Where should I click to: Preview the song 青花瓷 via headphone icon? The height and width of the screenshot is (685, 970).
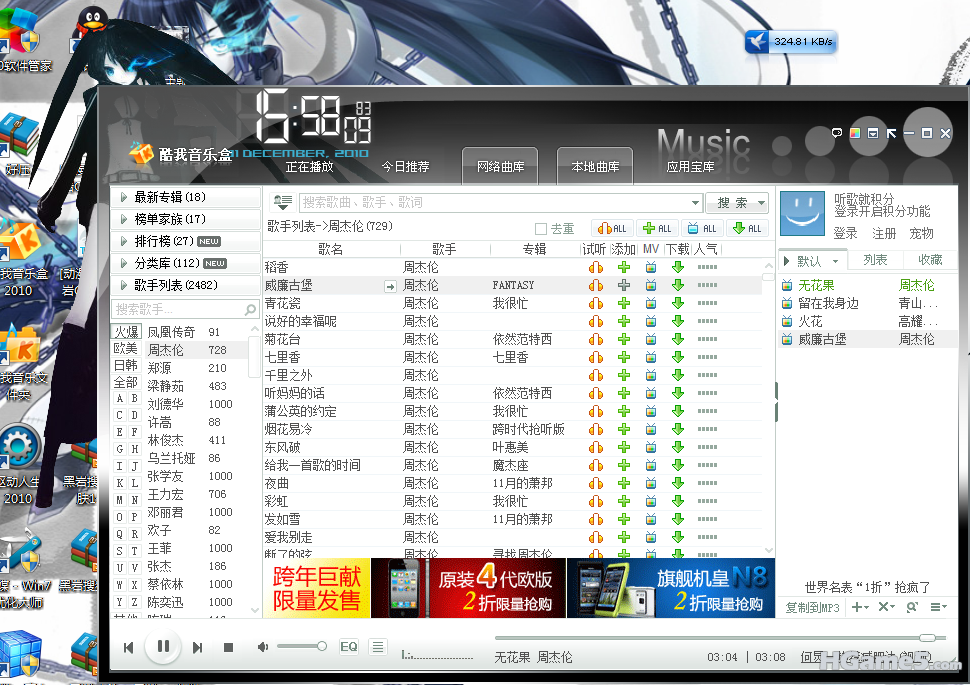point(596,303)
